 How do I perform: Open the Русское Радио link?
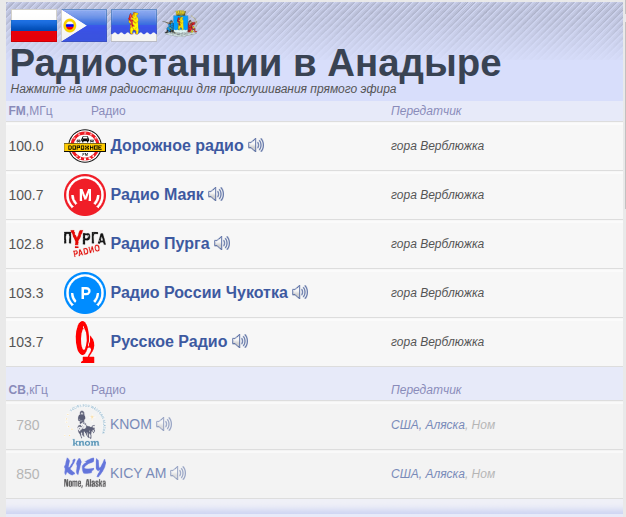point(169,342)
